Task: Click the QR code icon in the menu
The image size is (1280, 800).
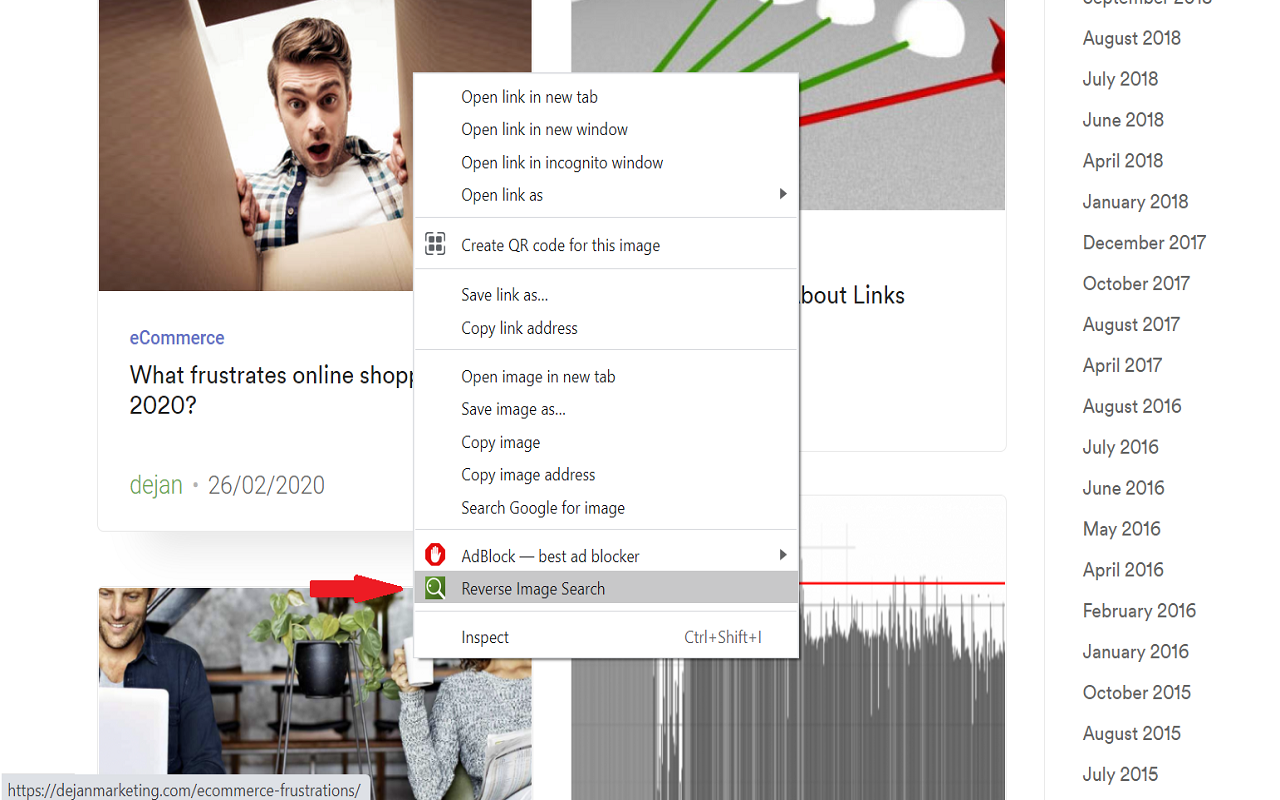Action: coord(436,243)
